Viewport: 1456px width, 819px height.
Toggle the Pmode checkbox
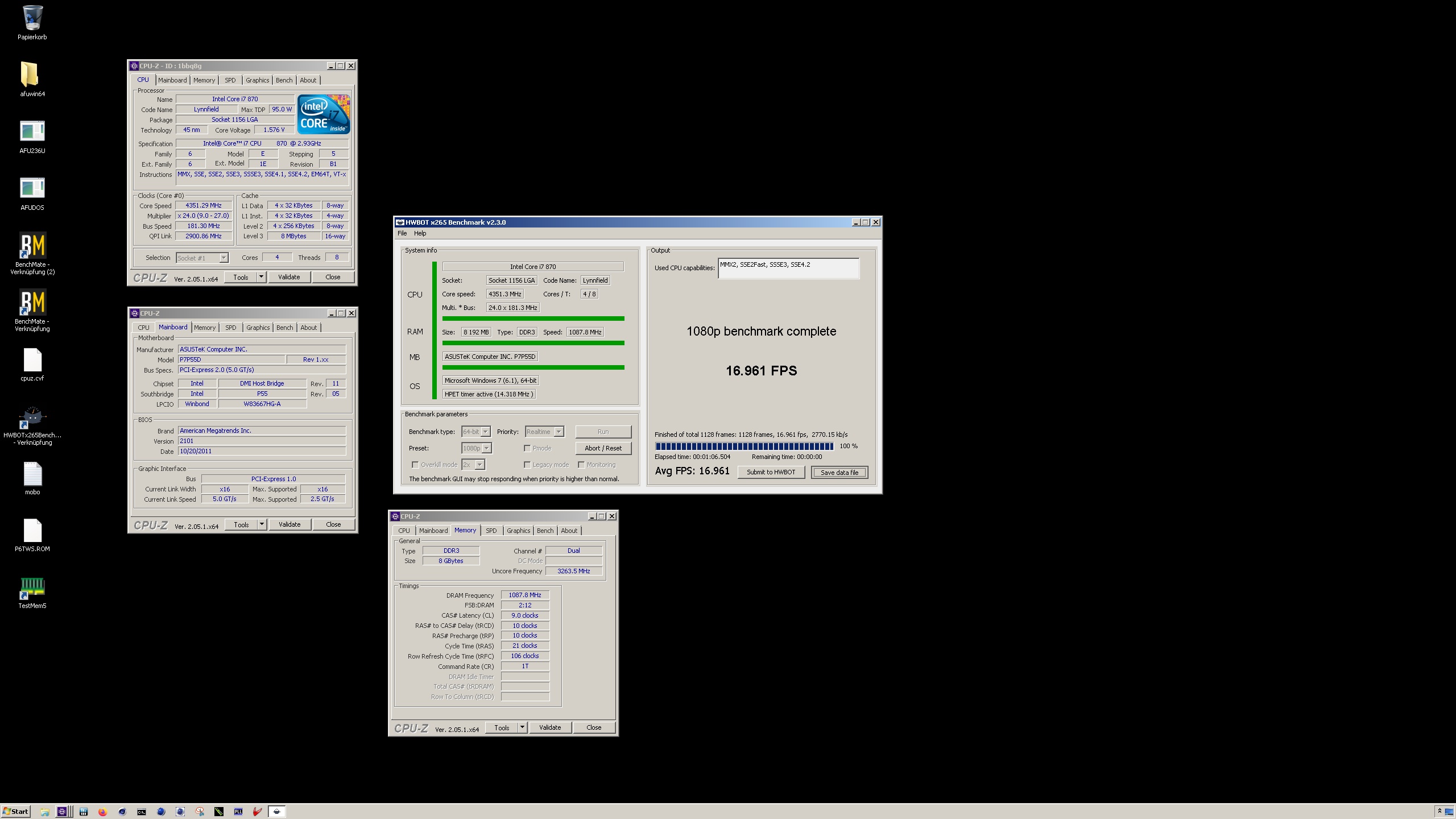(527, 448)
